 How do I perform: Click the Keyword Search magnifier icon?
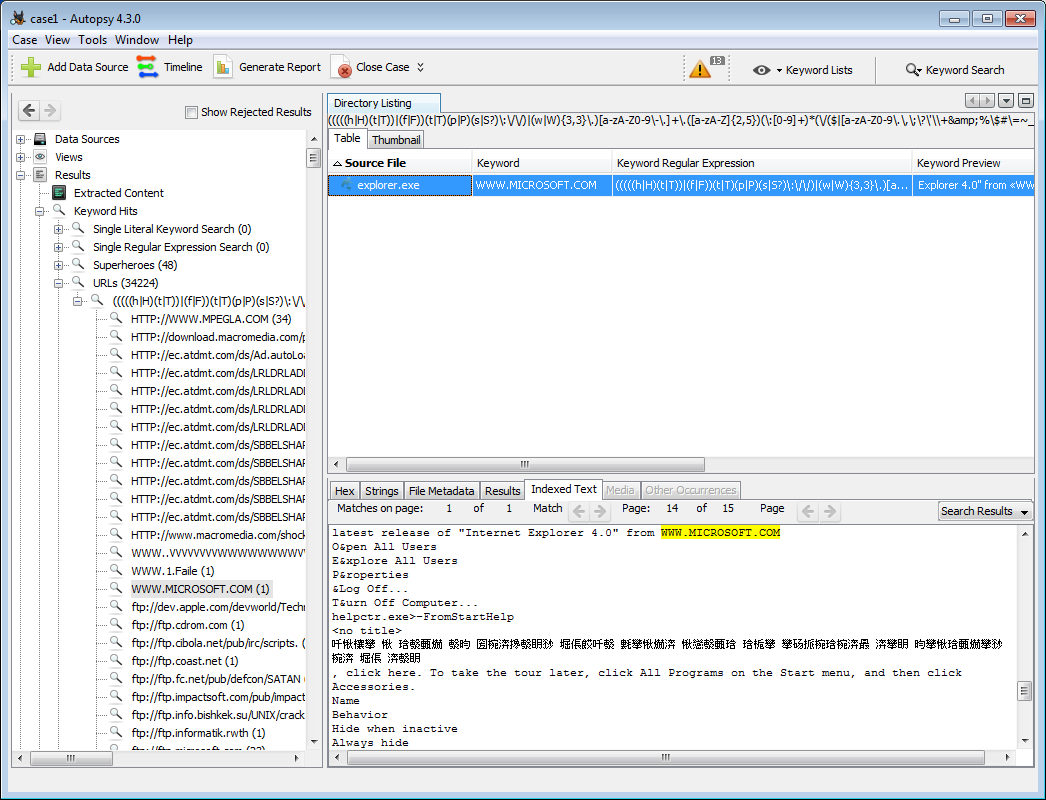pyautogui.click(x=913, y=70)
